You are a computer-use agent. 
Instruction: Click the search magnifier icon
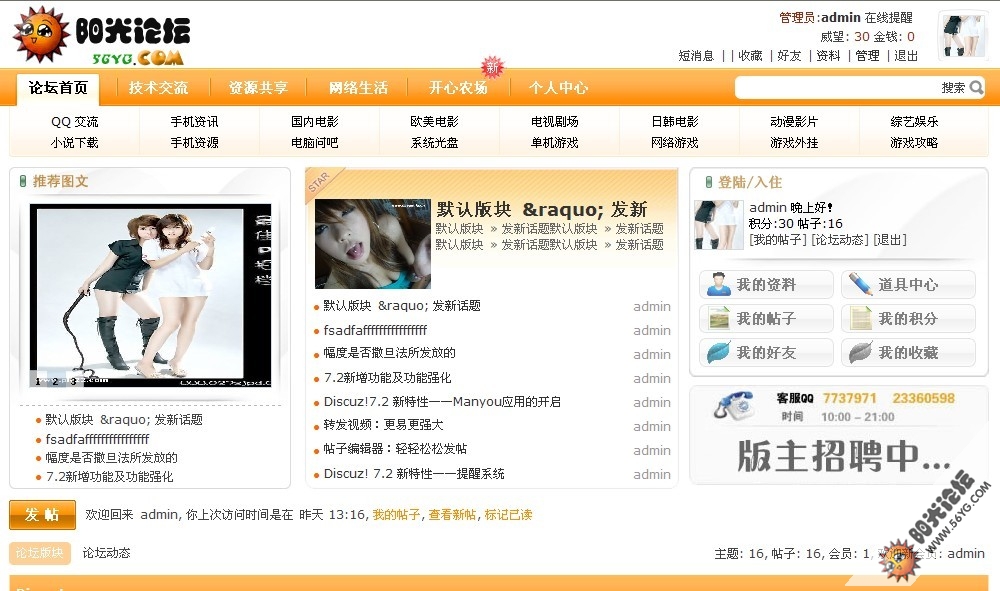tap(976, 87)
